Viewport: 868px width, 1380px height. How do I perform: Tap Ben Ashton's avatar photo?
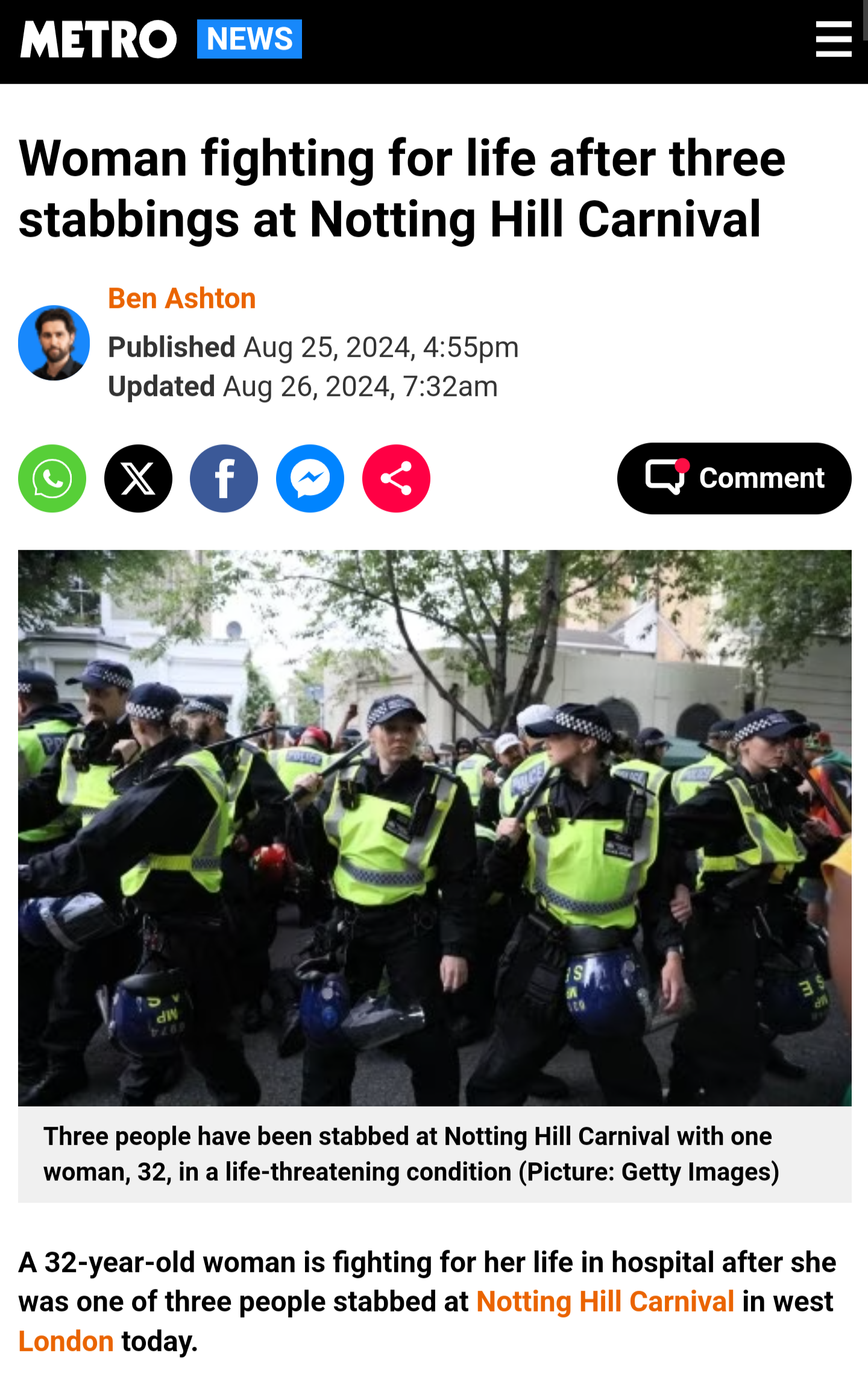54,343
